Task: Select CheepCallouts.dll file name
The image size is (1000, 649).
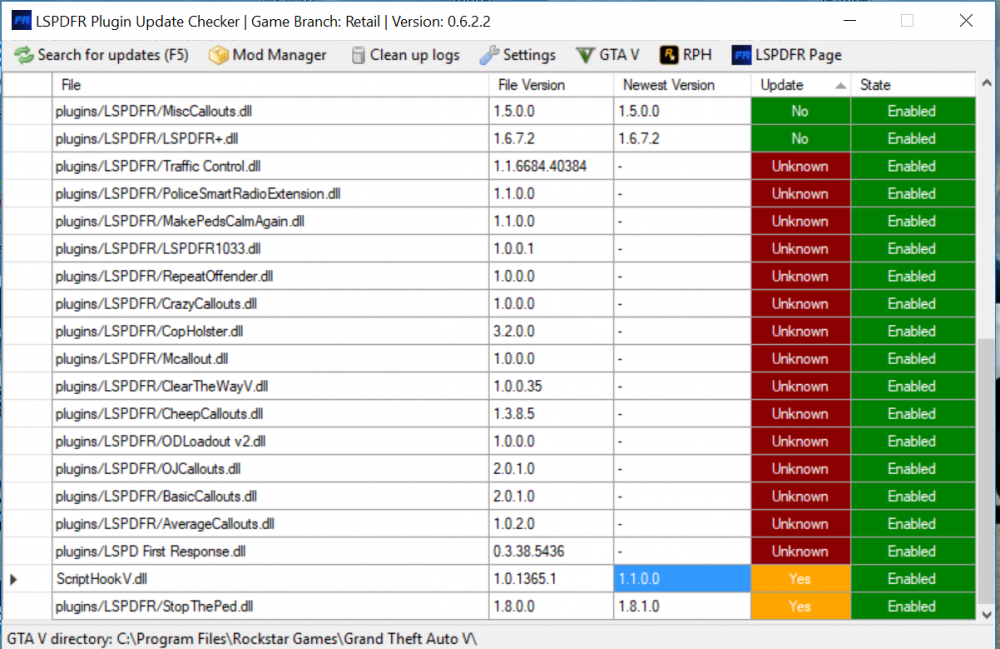Action: 159,414
